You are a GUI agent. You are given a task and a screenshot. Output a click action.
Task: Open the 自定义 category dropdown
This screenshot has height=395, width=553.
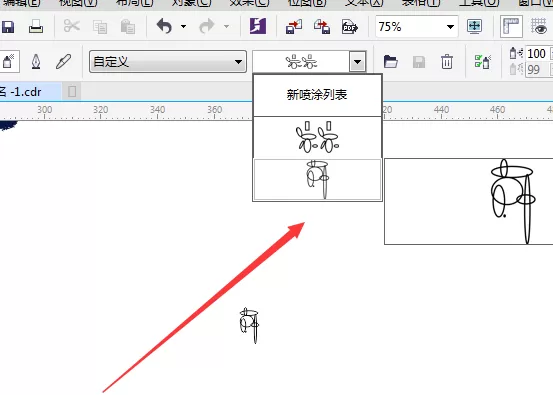[x=168, y=62]
